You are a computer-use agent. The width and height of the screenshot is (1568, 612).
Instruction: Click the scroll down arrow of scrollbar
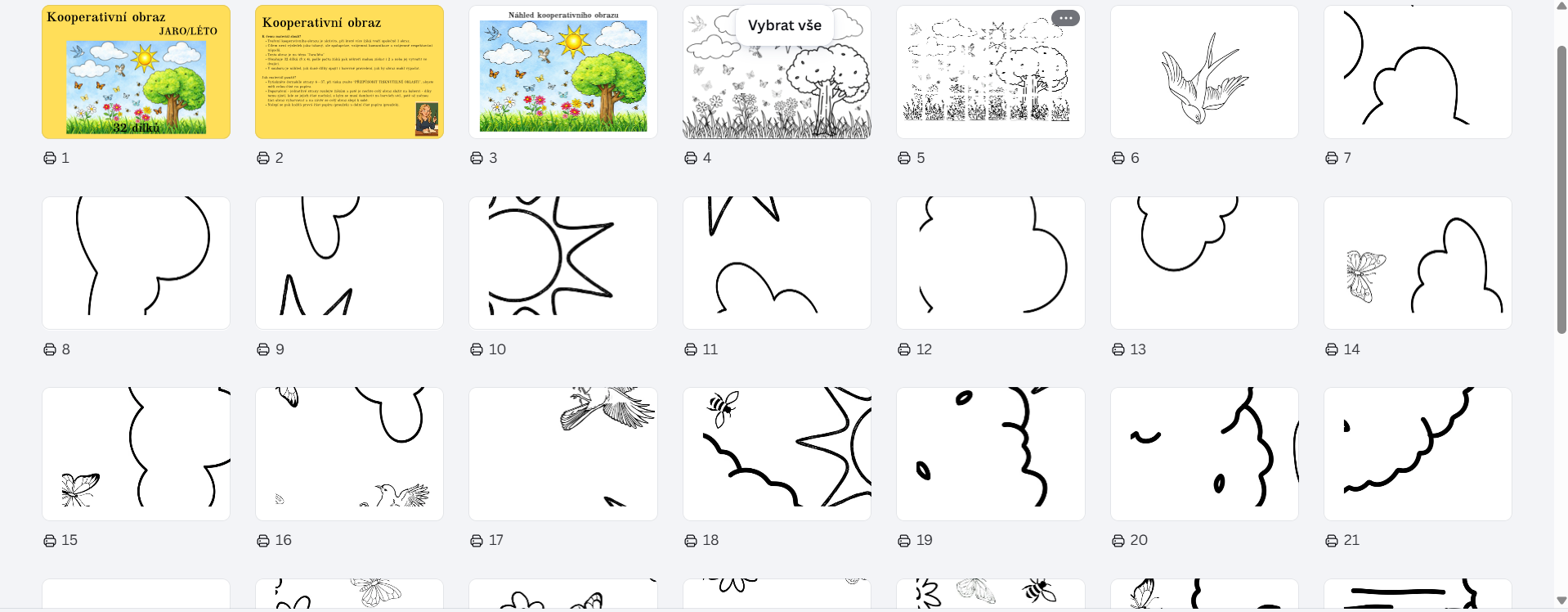click(x=1561, y=601)
